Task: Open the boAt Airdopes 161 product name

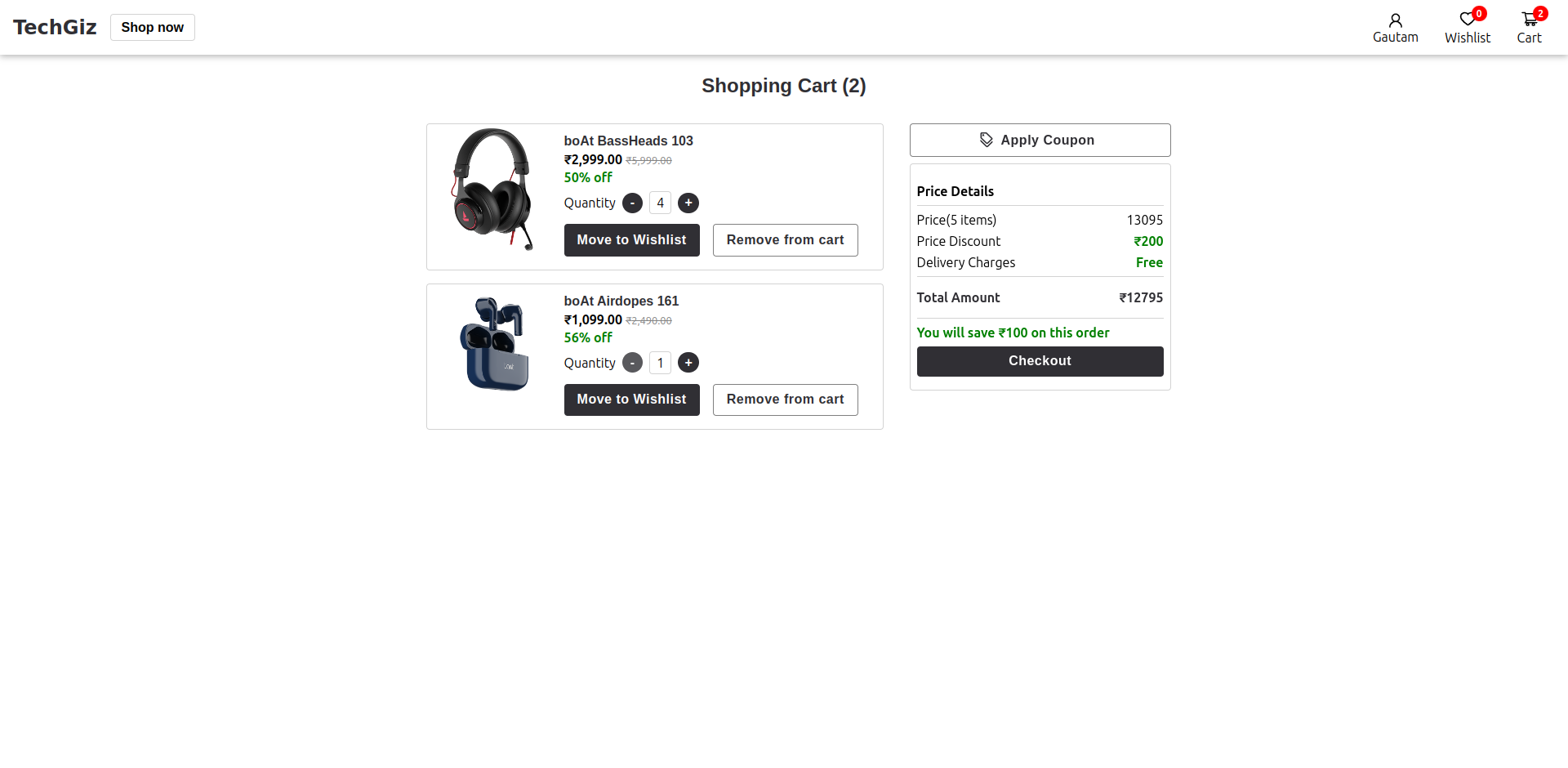Action: click(x=621, y=301)
